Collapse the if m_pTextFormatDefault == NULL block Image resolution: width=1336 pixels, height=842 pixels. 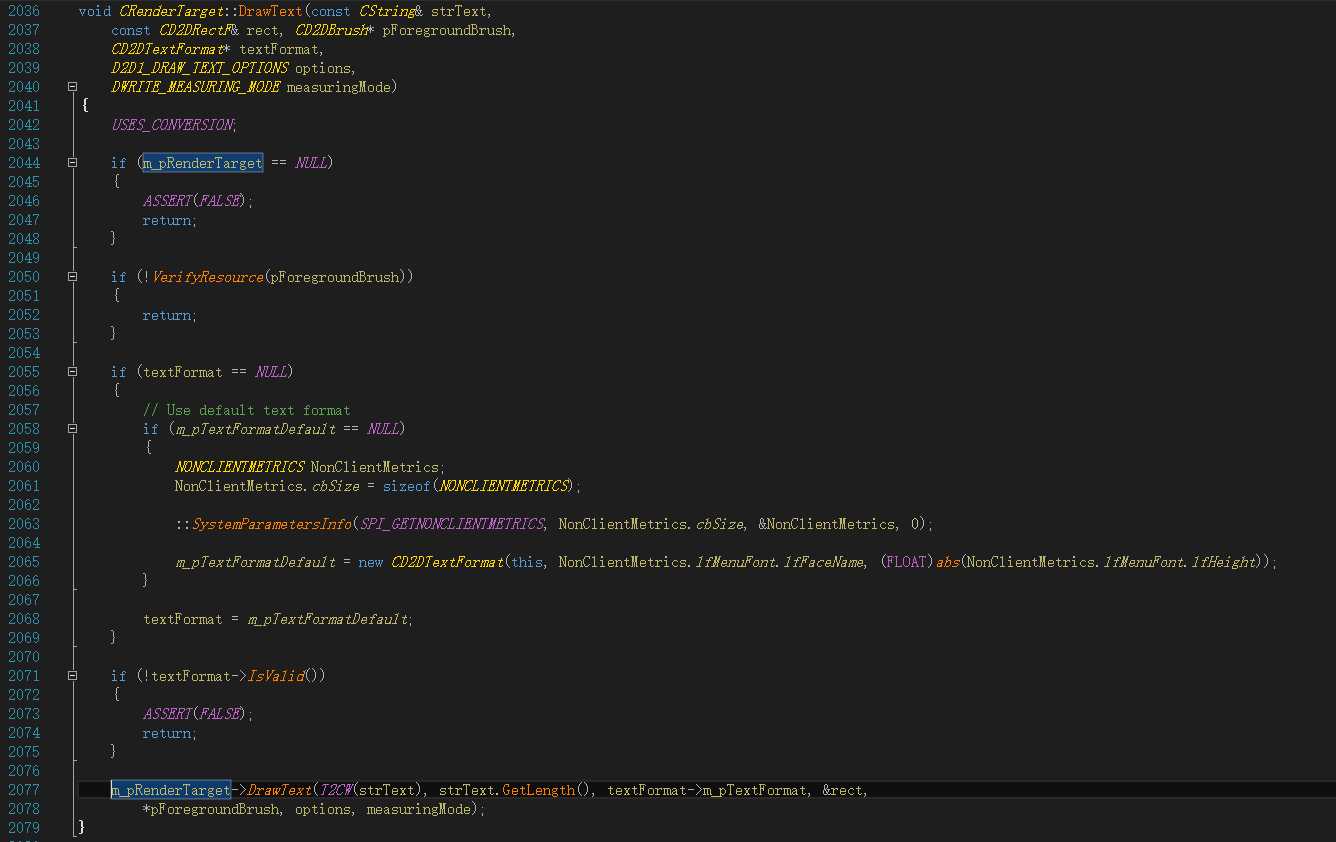[72, 429]
